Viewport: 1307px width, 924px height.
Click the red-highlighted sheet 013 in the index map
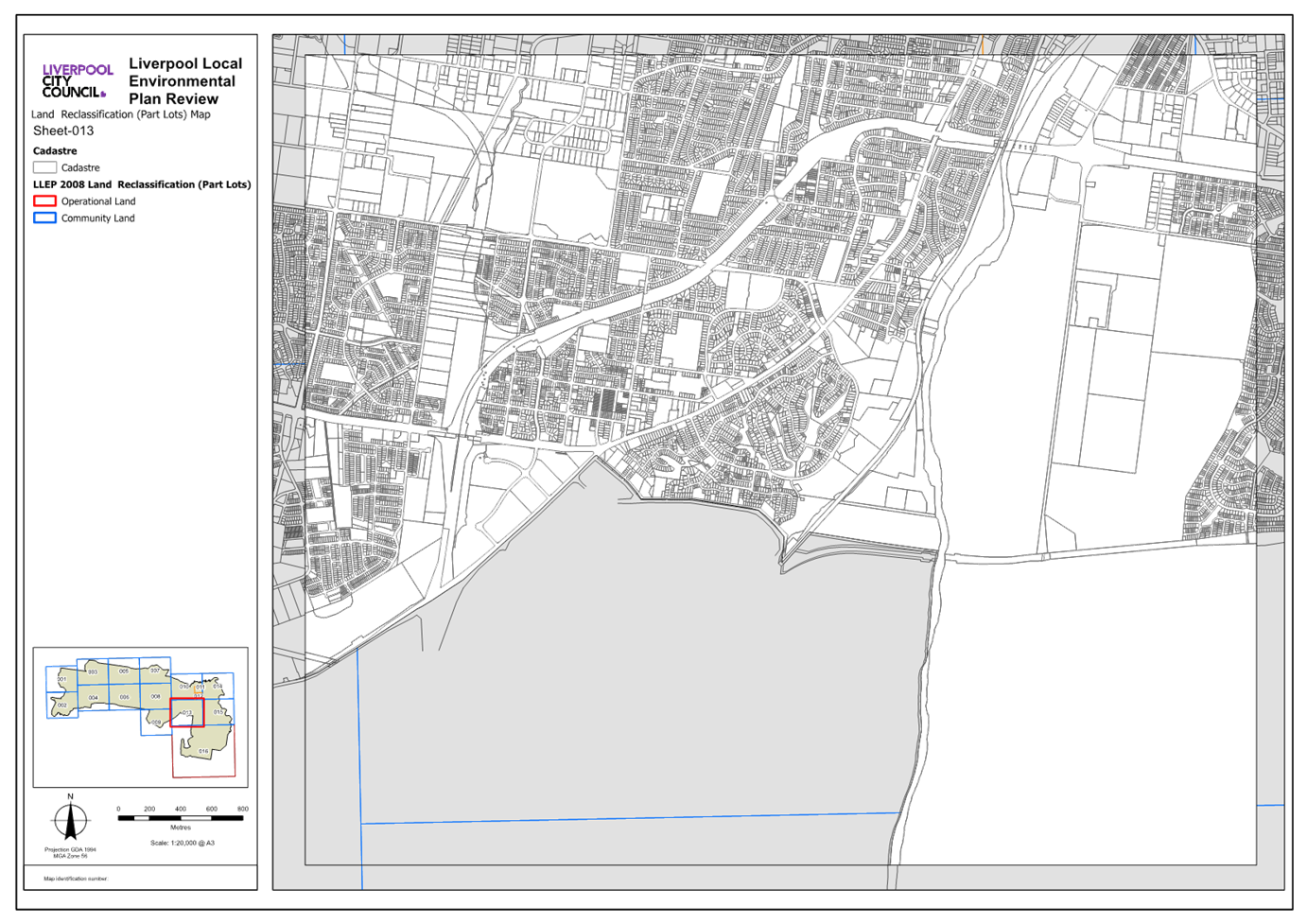187,712
